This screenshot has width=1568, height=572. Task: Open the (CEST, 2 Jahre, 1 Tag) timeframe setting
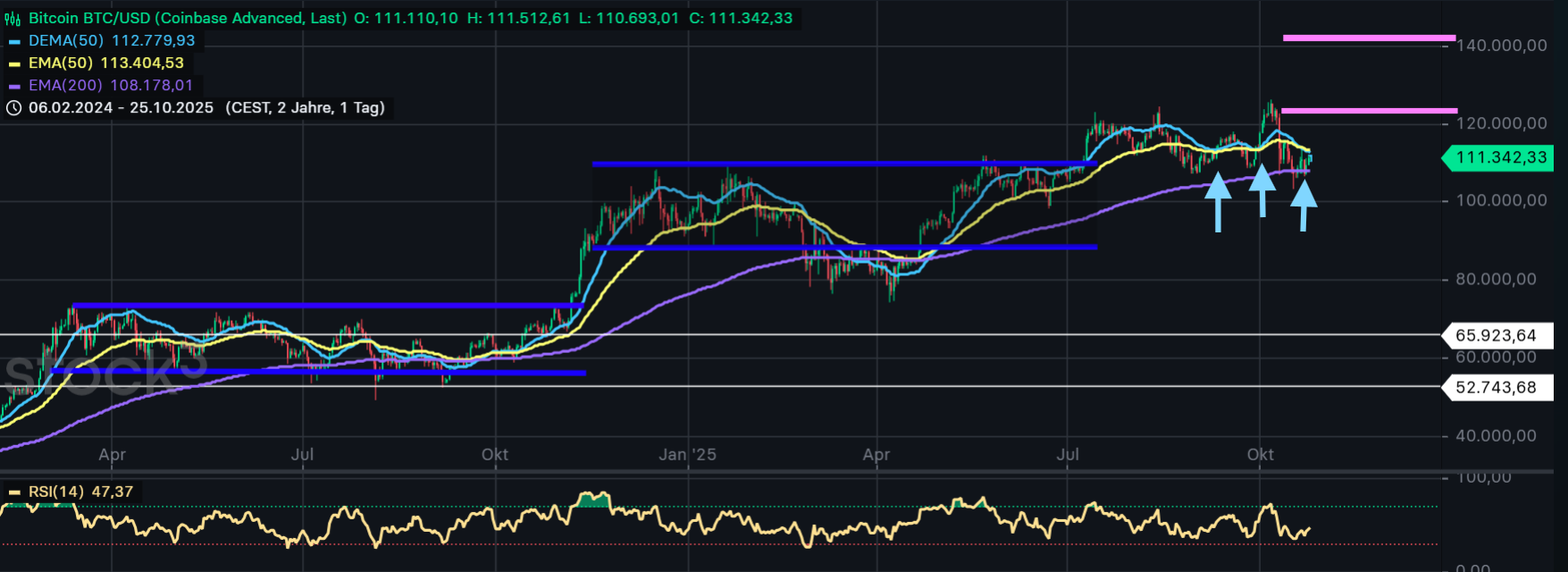click(x=305, y=108)
